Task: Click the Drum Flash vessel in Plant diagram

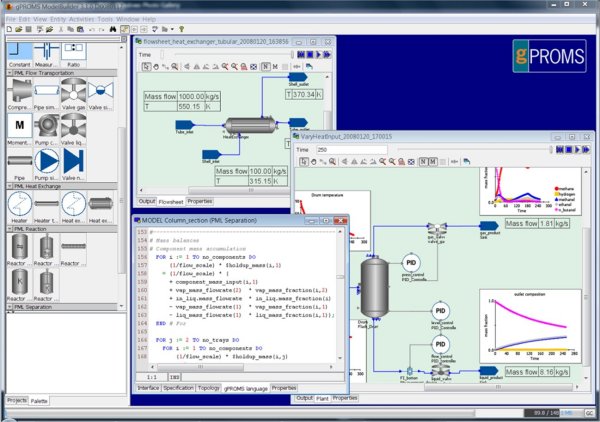Action: coord(375,288)
